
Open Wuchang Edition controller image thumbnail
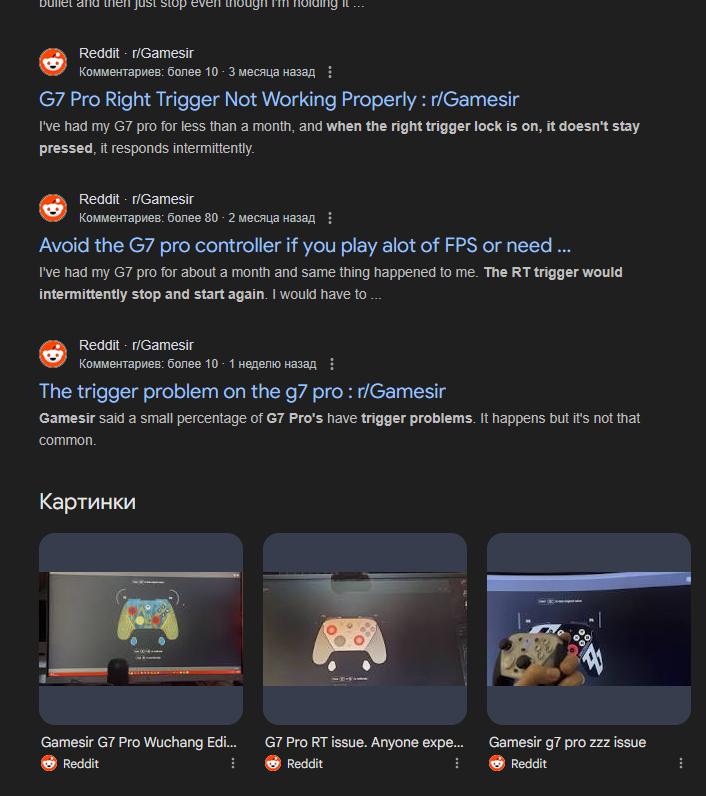pyautogui.click(x=141, y=628)
